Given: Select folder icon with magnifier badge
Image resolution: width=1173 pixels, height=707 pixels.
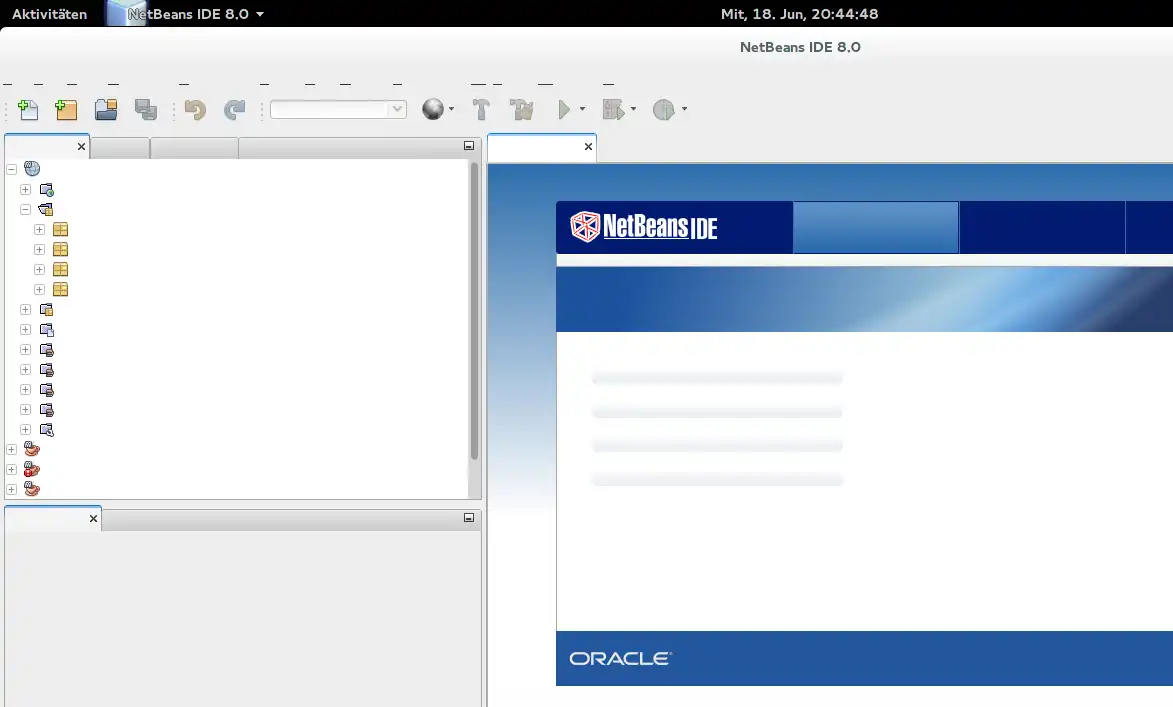Looking at the screenshot, I should 46,430.
